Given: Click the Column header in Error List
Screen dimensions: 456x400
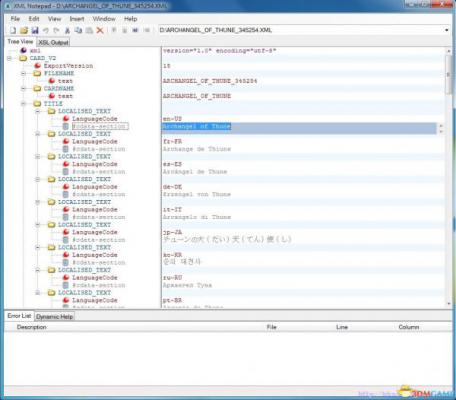Looking at the screenshot, I should point(409,327).
